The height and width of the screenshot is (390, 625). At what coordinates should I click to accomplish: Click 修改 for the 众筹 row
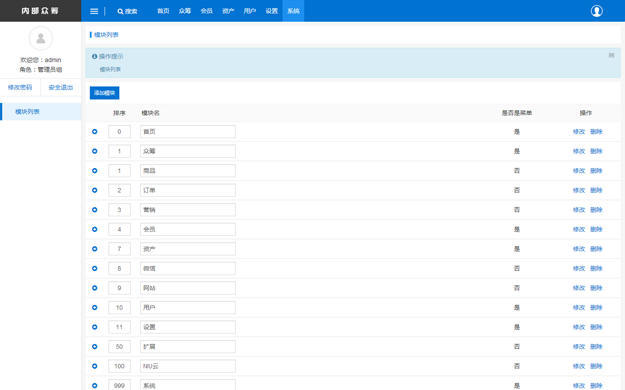point(579,151)
